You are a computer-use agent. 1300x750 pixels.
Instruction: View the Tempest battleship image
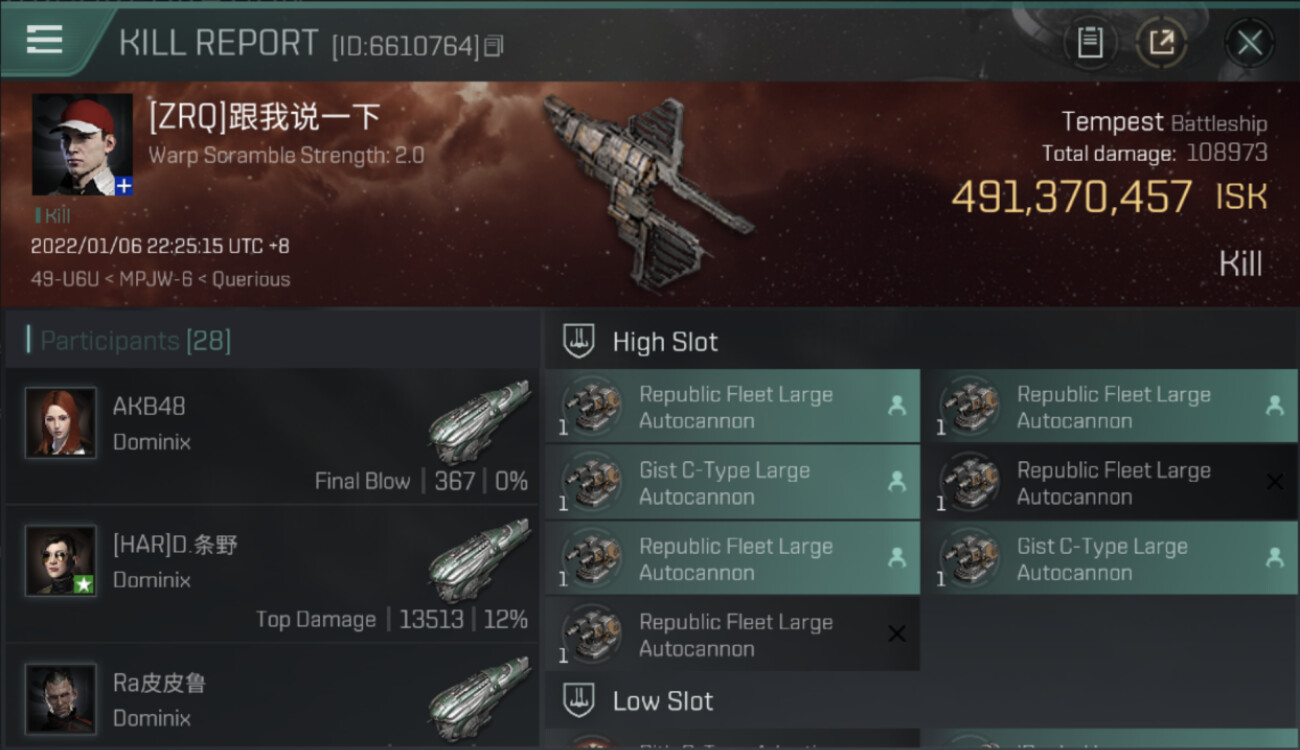[x=645, y=190]
